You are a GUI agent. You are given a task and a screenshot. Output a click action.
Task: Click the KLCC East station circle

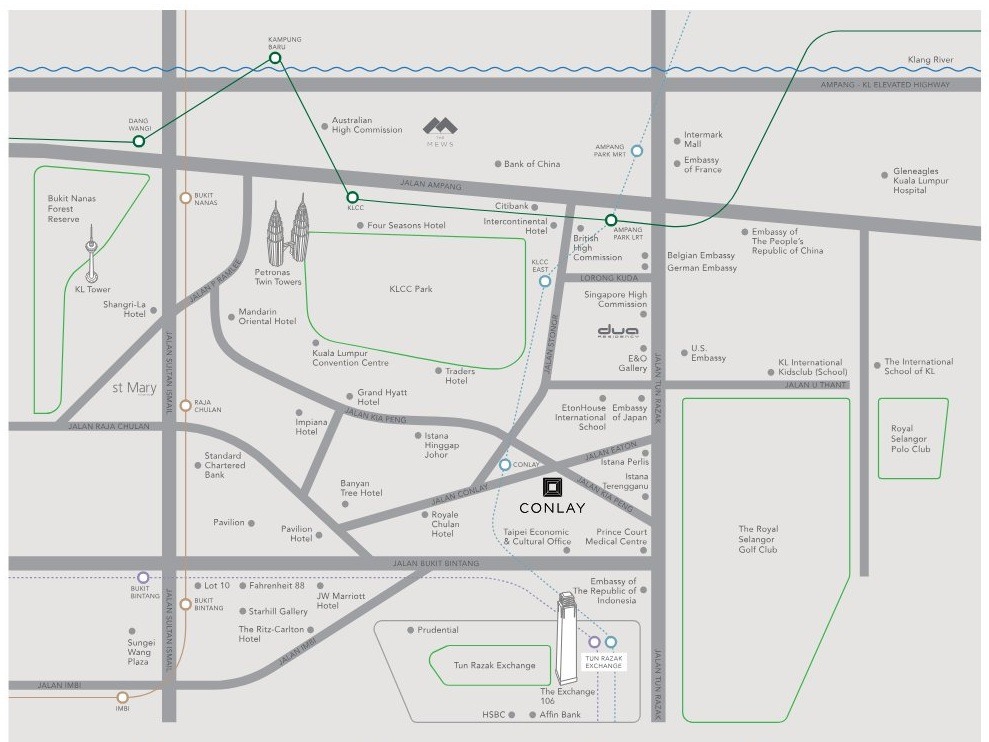coord(545,281)
